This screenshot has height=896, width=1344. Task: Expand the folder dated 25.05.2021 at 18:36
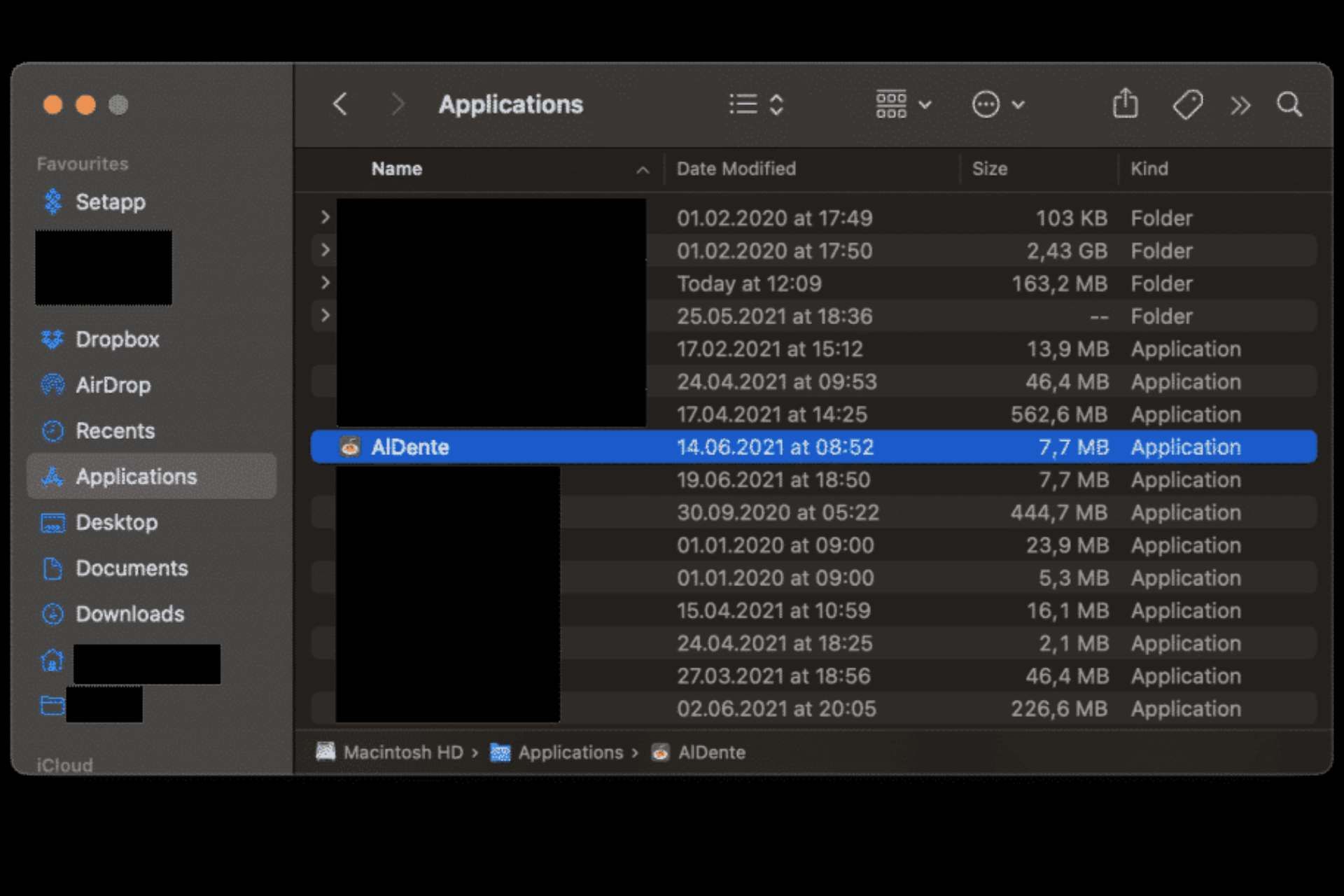pos(325,316)
